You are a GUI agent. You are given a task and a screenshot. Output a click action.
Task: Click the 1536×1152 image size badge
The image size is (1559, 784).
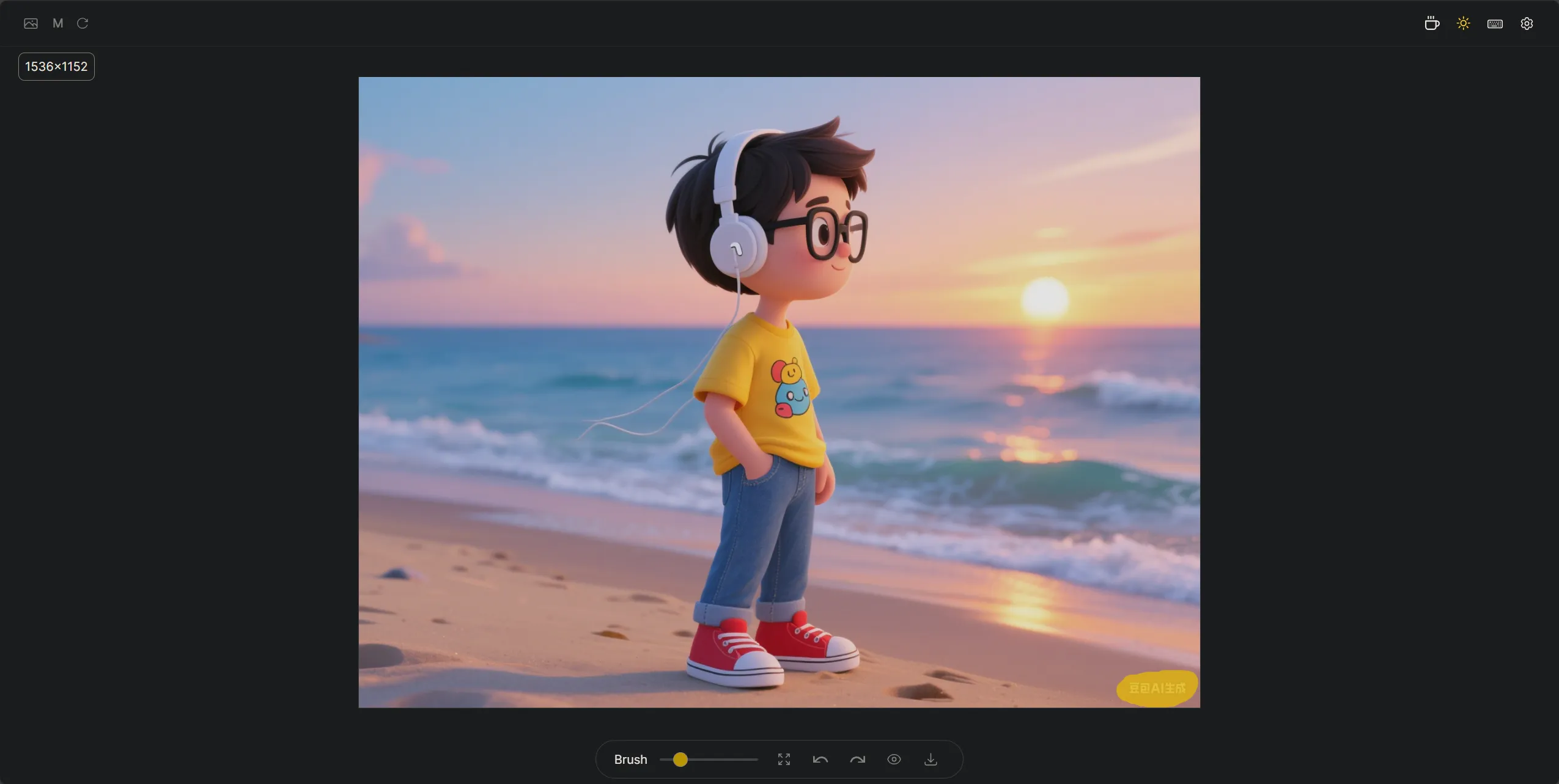point(56,67)
